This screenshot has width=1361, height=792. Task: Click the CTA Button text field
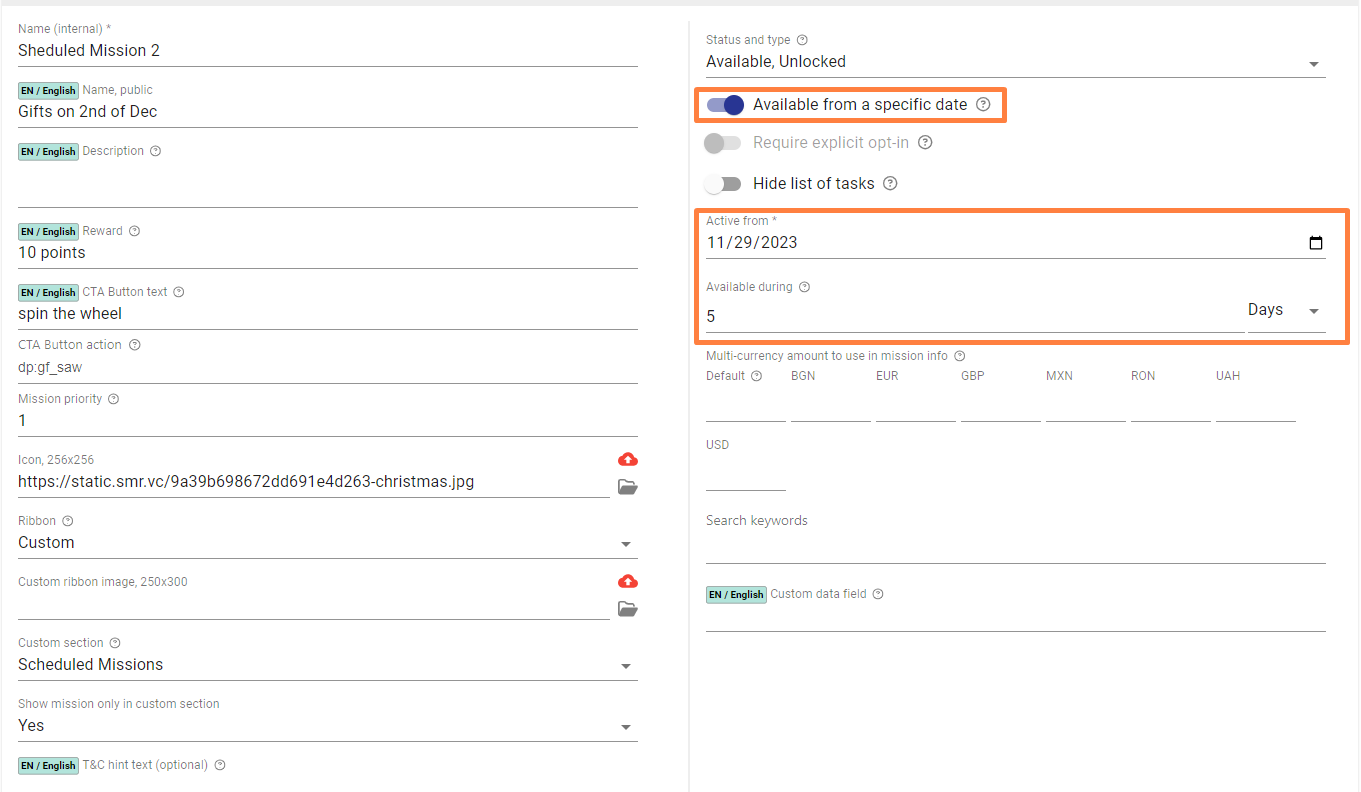327,314
